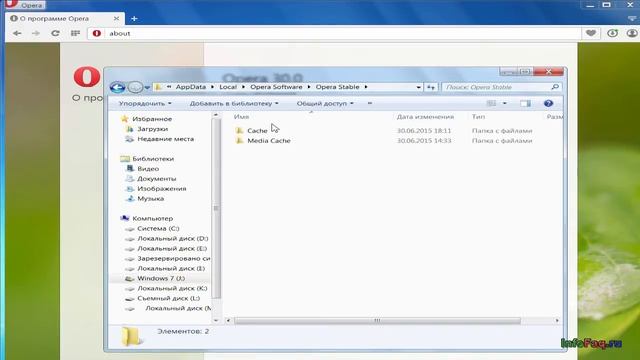This screenshot has height=360, width=640.
Task: Close the 'О программе Opera' tab
Action: coord(116,18)
